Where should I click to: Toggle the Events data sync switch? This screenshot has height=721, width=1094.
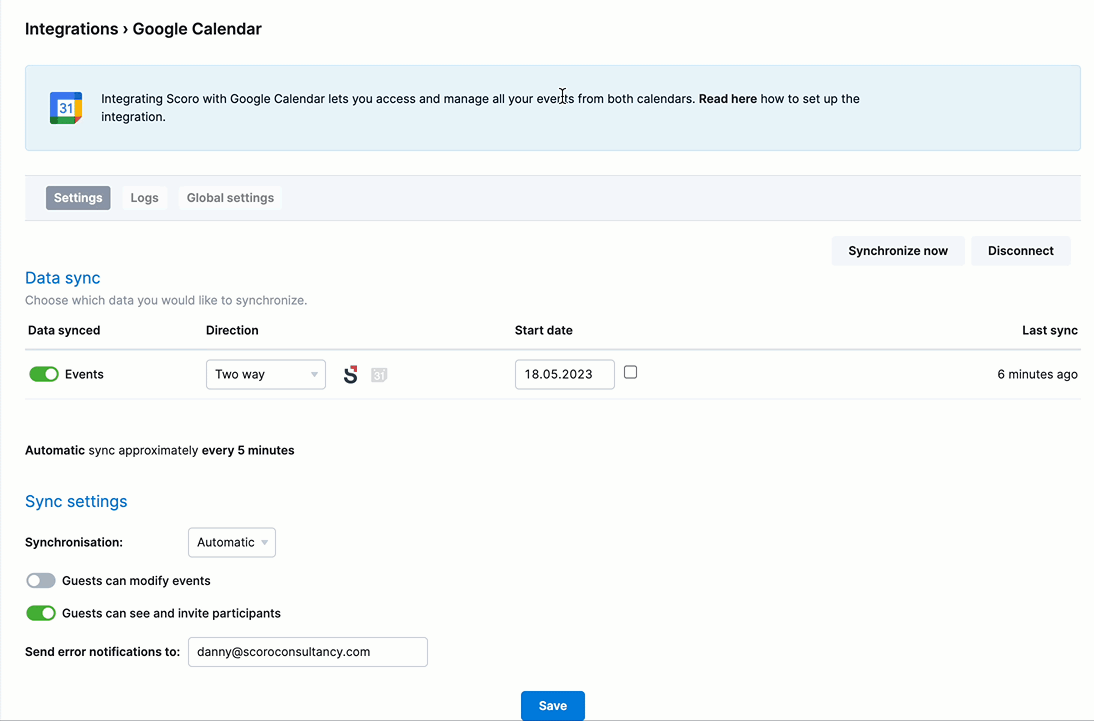(x=44, y=374)
